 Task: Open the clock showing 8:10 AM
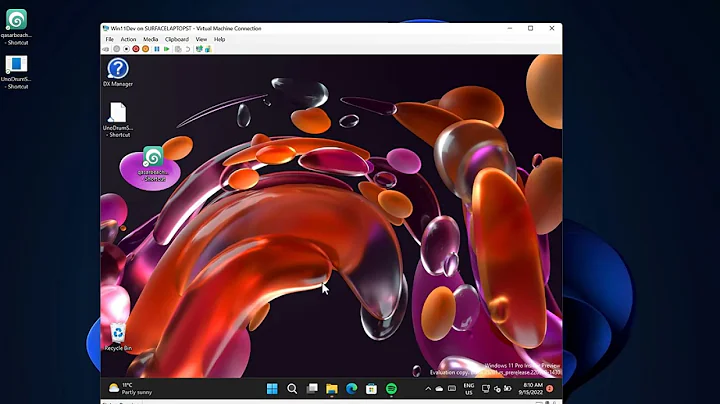pos(530,389)
